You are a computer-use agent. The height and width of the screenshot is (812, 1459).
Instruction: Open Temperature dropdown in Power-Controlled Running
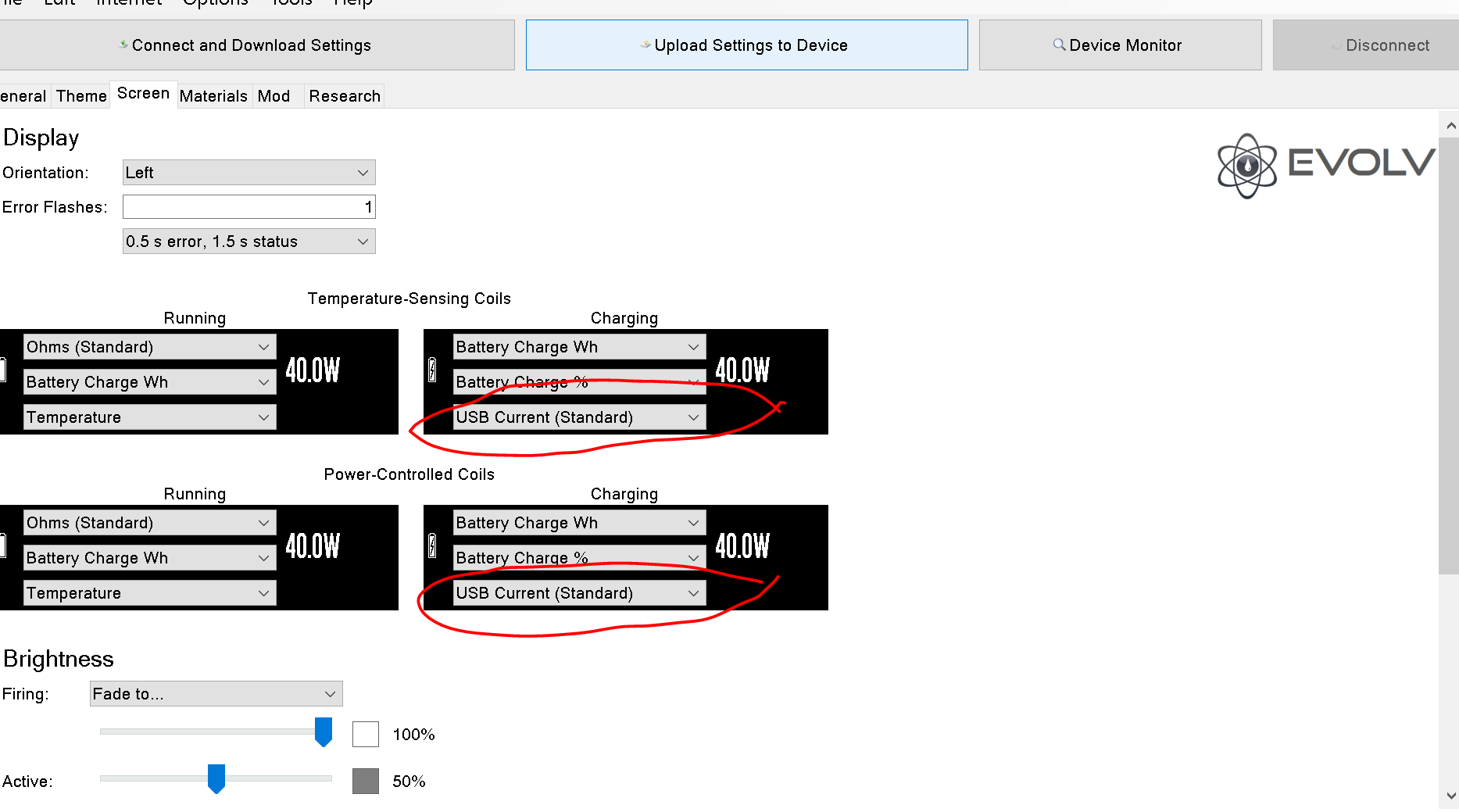(149, 593)
